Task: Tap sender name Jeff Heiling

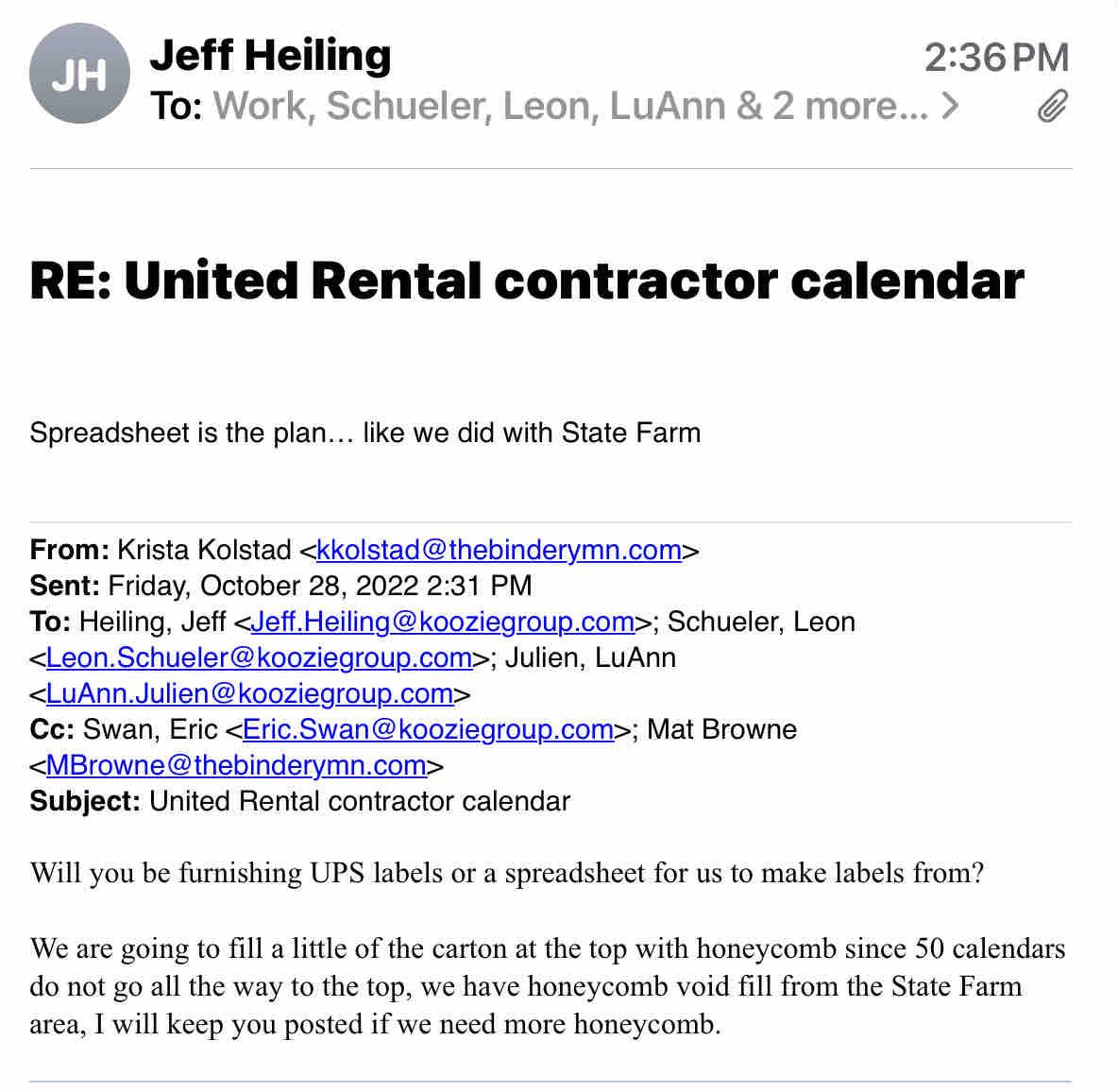Action: [270, 55]
